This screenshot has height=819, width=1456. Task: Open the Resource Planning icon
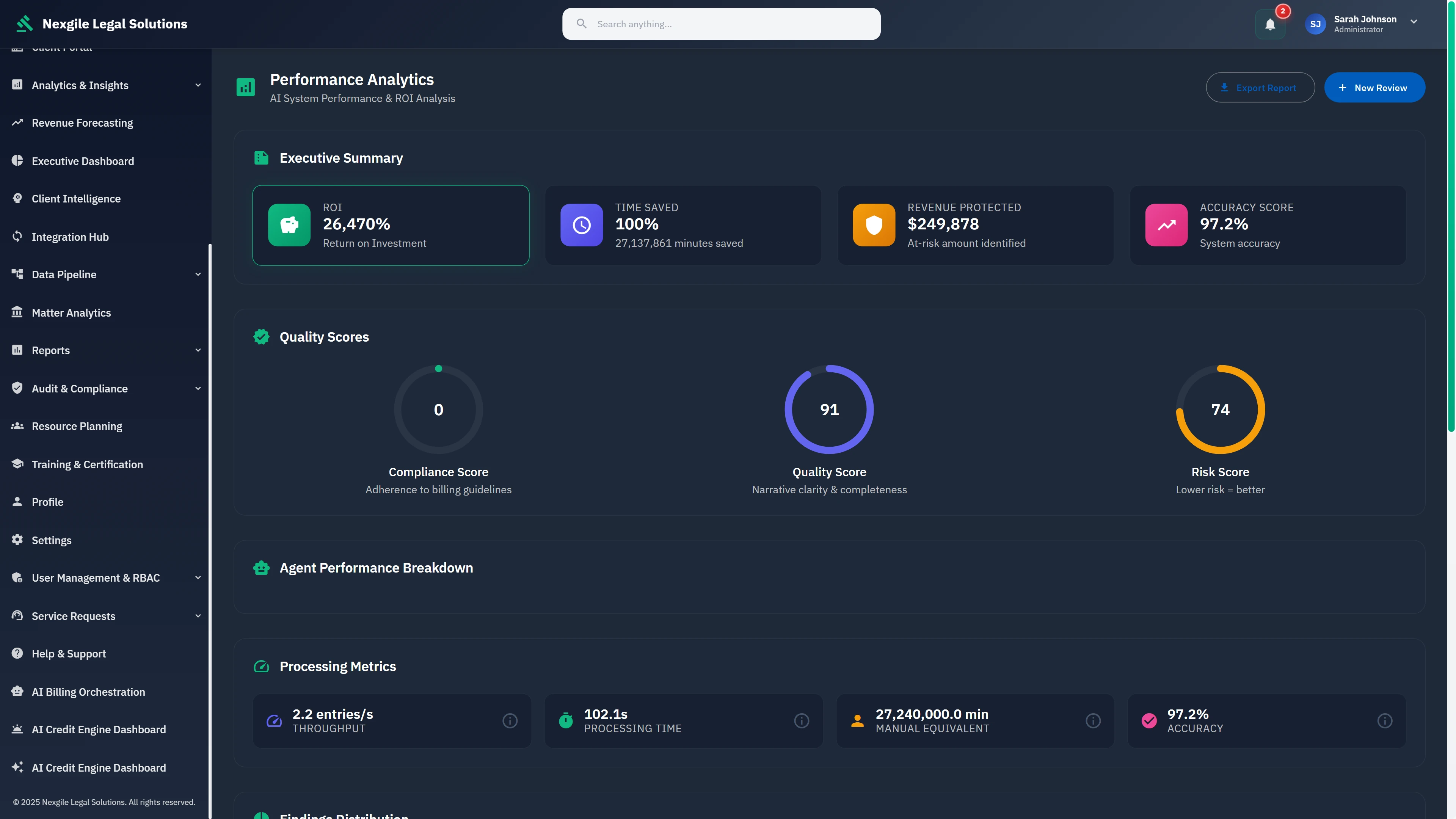17,425
